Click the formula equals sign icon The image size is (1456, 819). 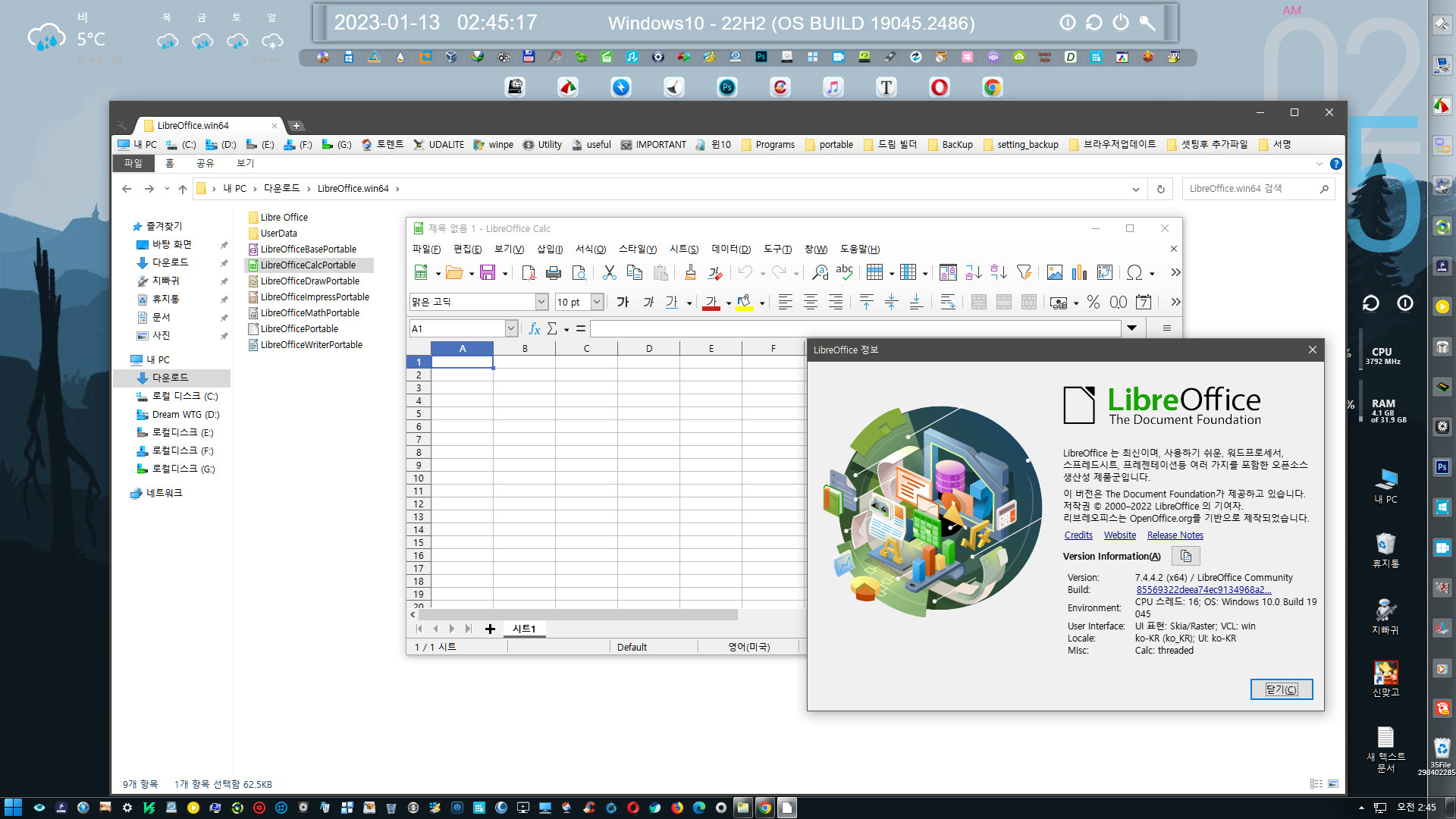tap(581, 329)
